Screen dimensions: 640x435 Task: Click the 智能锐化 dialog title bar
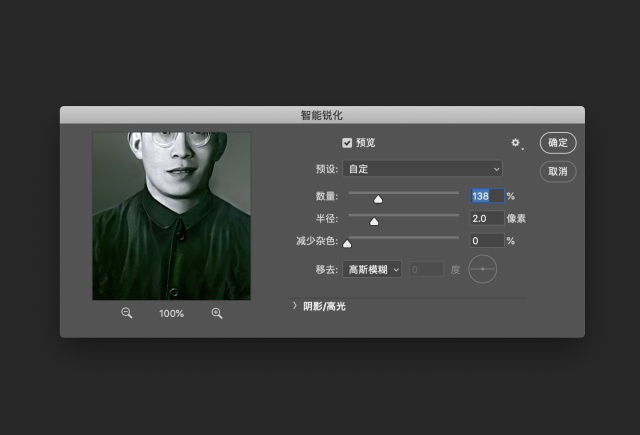pyautogui.click(x=322, y=115)
